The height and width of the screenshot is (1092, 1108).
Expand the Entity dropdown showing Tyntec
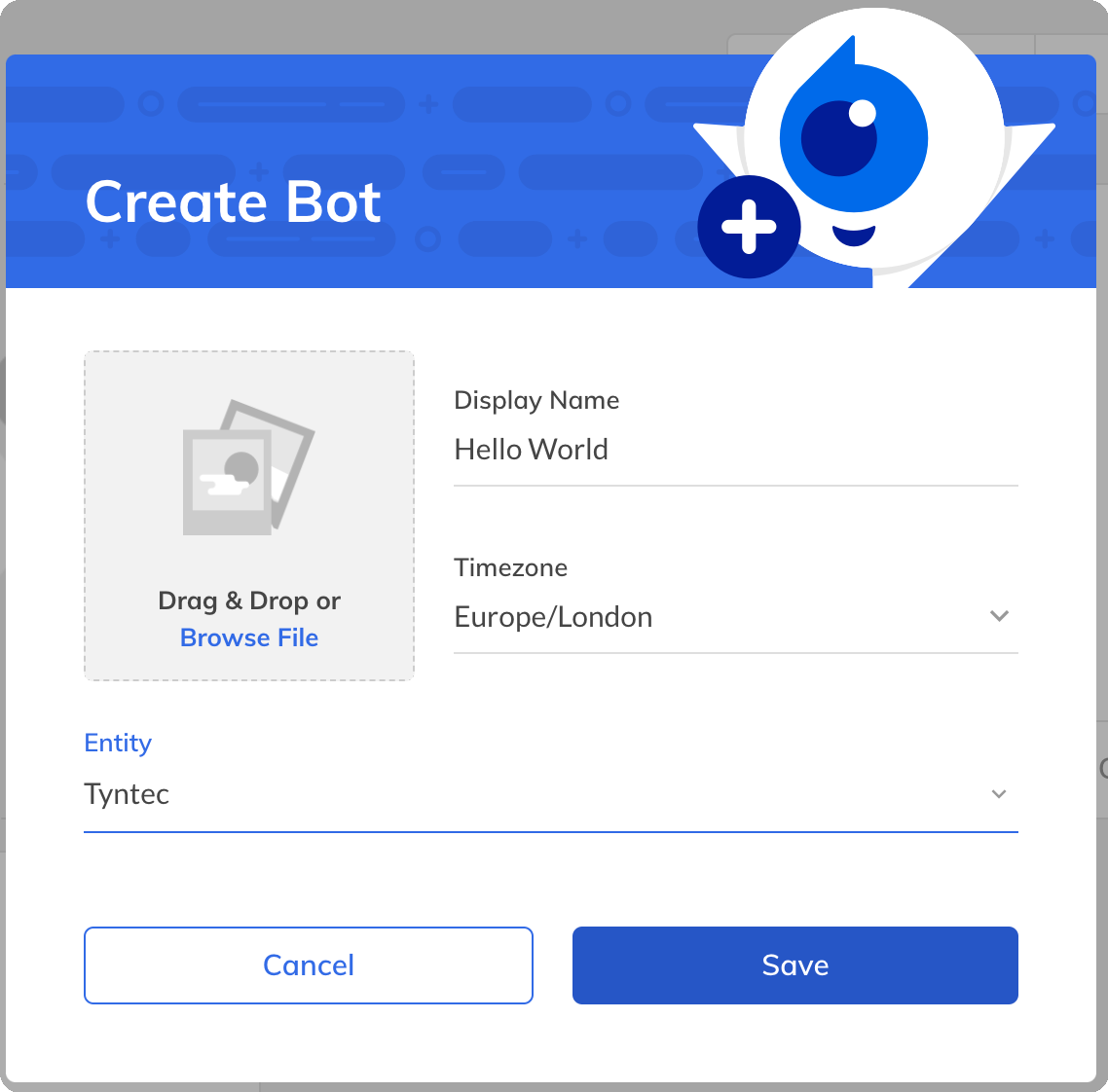pos(550,794)
